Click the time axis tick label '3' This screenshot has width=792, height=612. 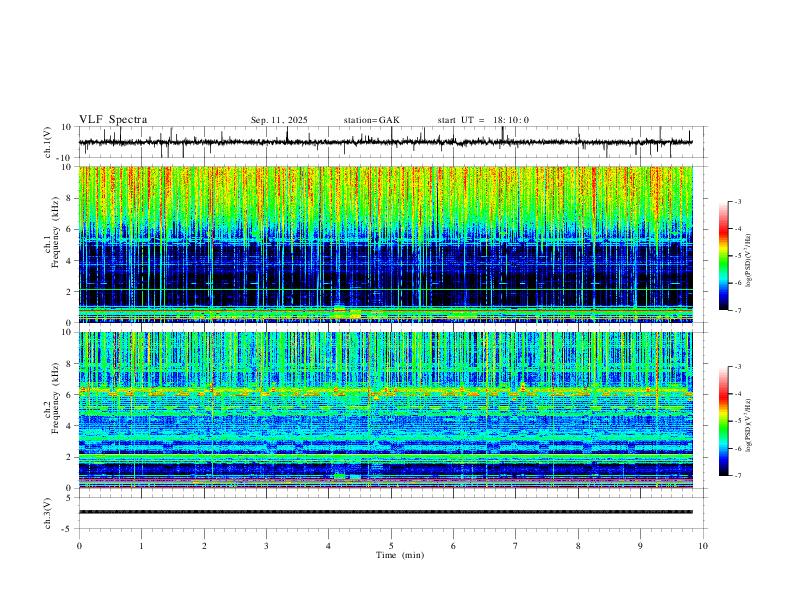click(x=266, y=546)
